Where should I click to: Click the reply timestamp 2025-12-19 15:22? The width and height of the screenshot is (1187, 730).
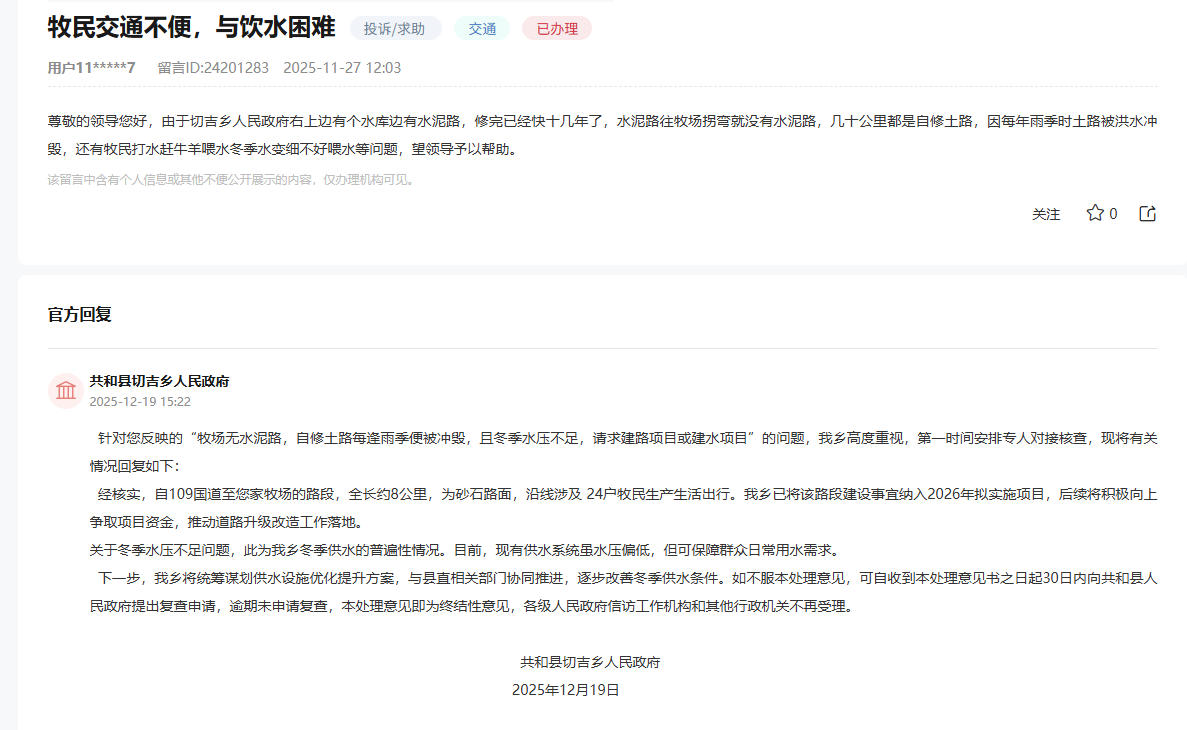pyautogui.click(x=140, y=402)
